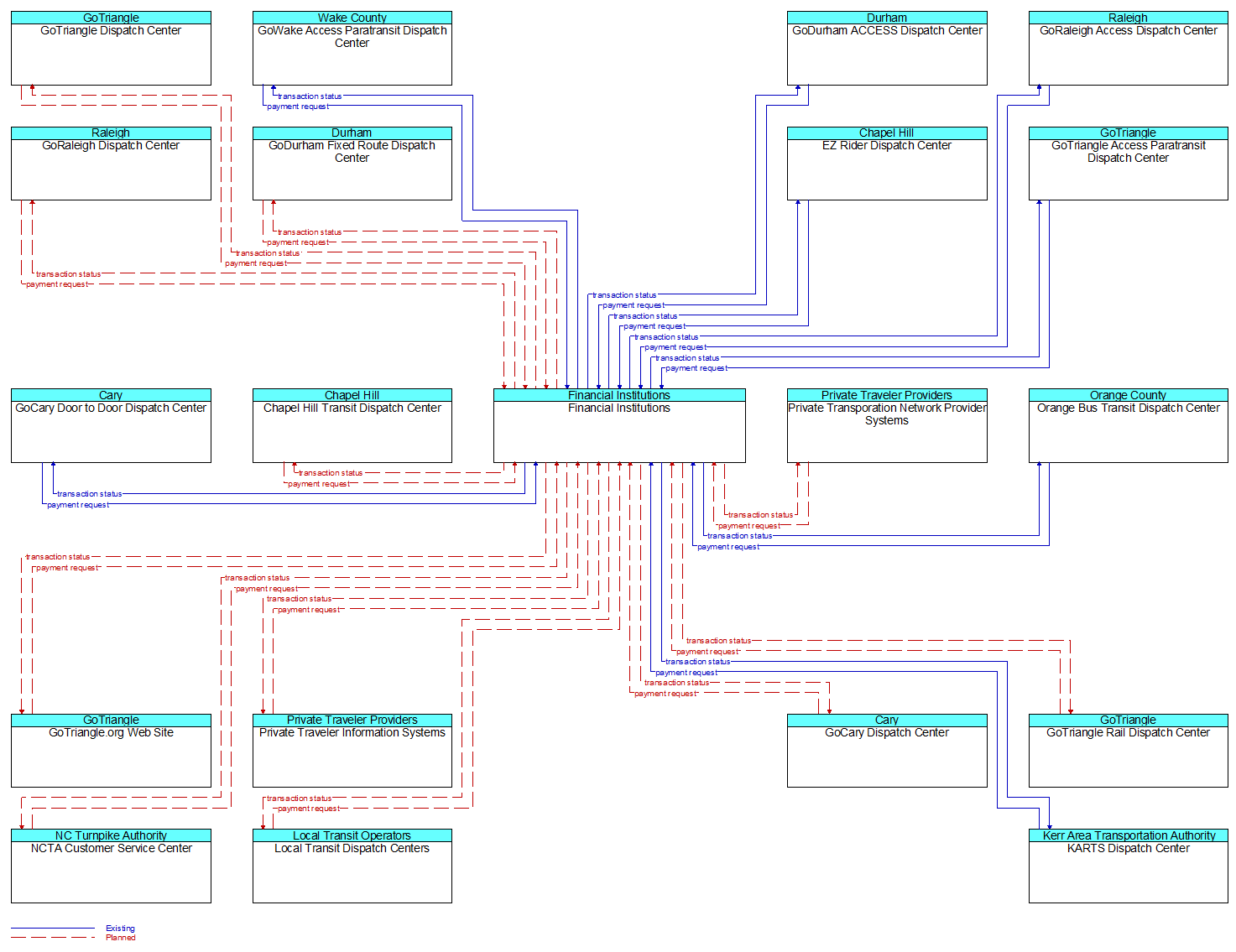The image size is (1236, 952).
Task: Select the Private Transporation Network Provider Systems box
Action: pyautogui.click(x=887, y=425)
